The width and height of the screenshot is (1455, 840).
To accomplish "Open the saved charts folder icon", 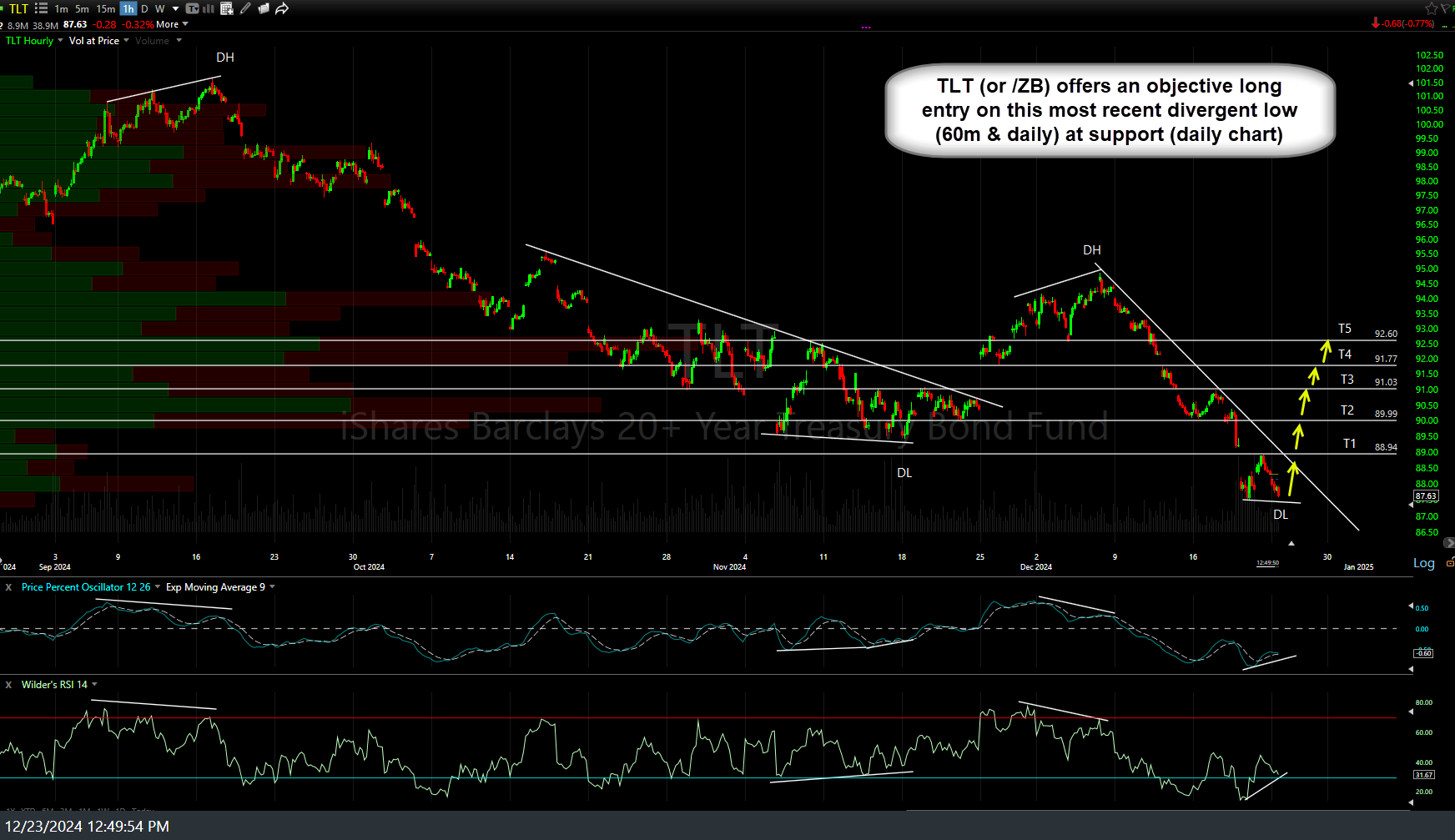I will click(264, 8).
